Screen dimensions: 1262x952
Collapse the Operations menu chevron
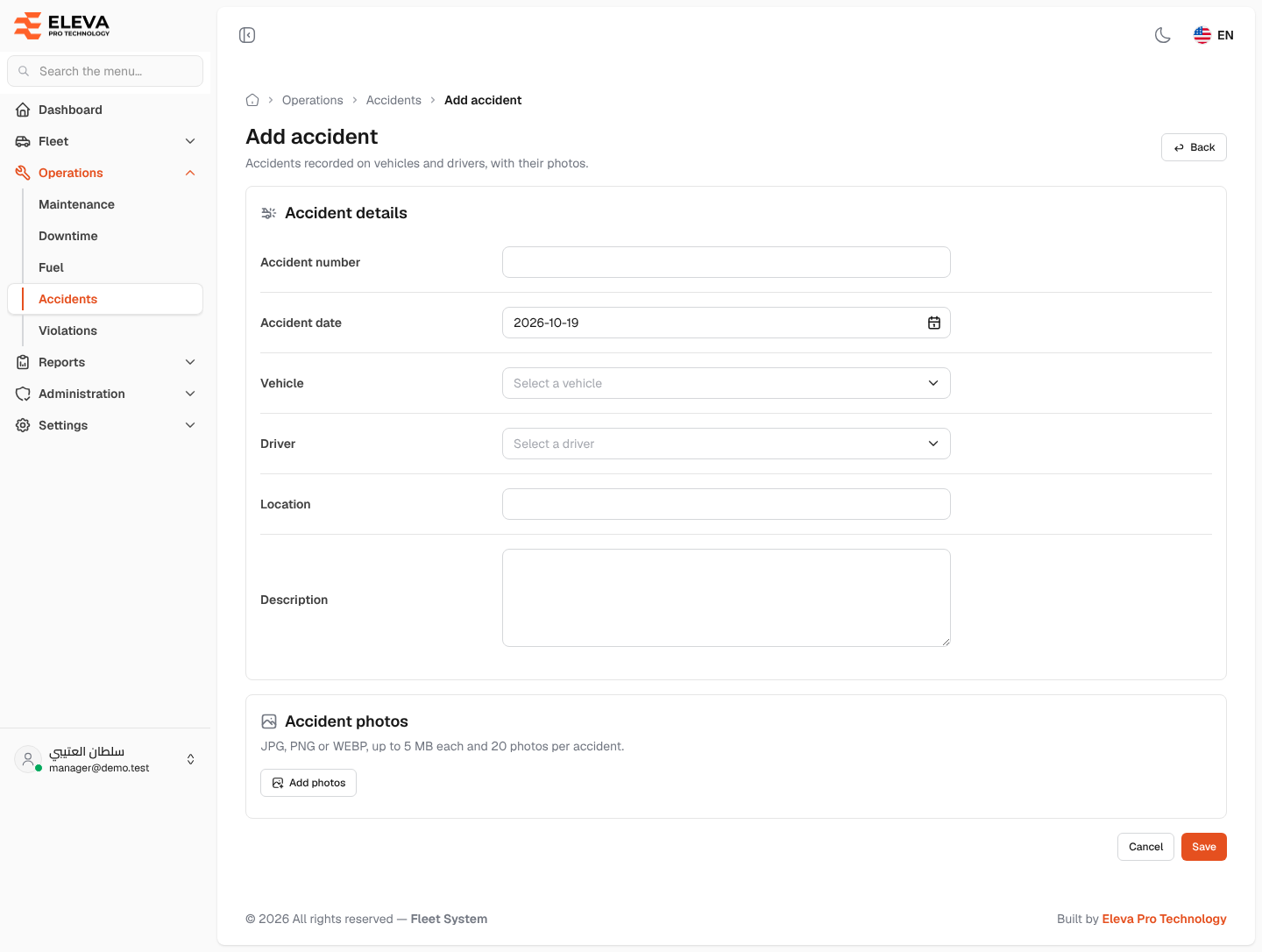tap(190, 173)
